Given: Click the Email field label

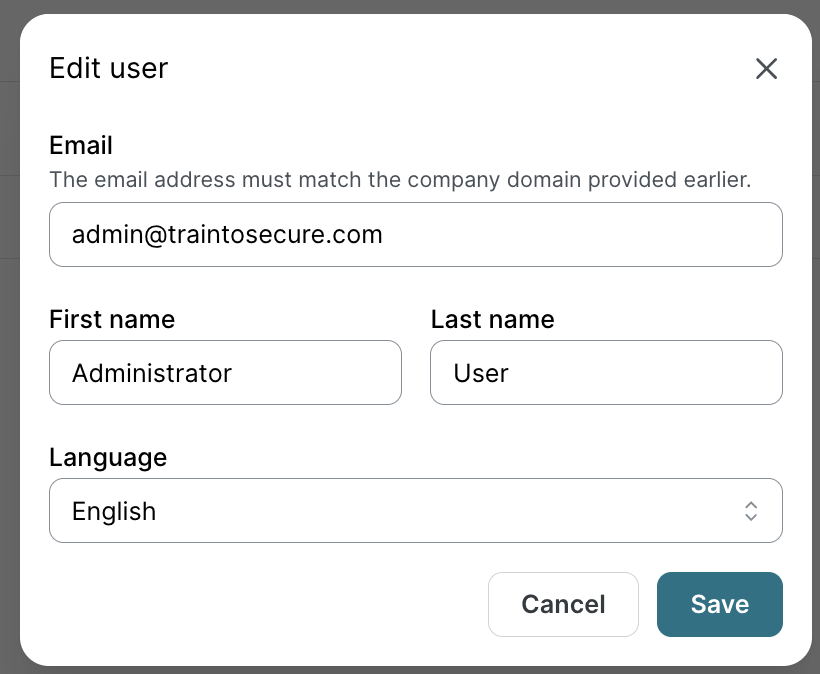Looking at the screenshot, I should pos(81,145).
